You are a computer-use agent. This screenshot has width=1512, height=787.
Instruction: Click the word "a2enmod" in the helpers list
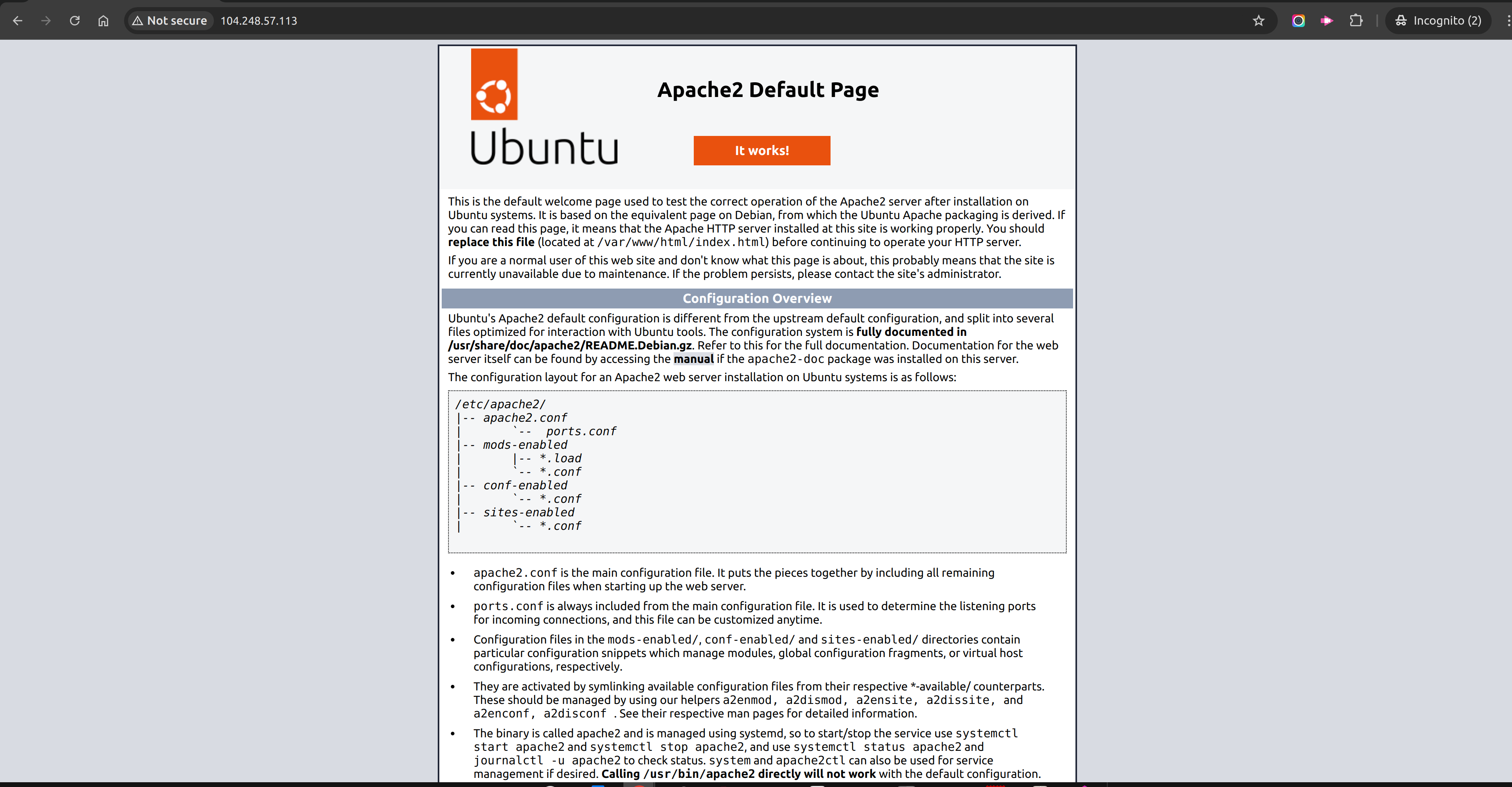(x=747, y=700)
